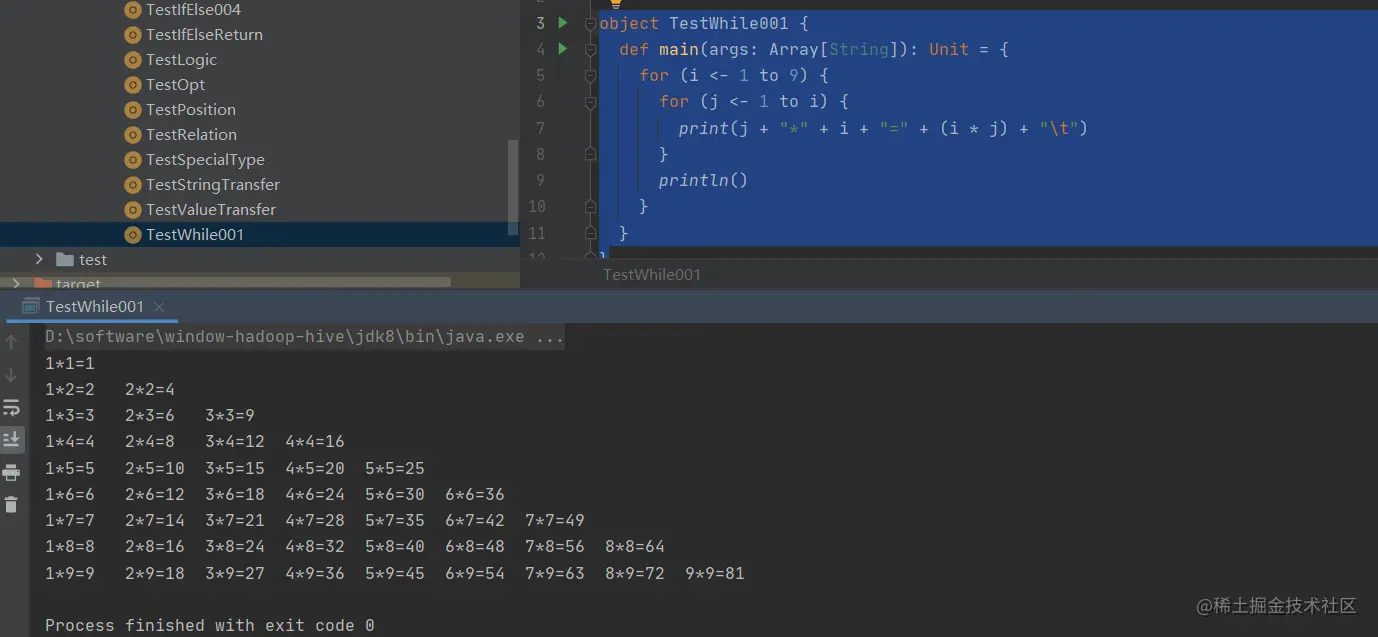Select TestStringTransfer in project tree
Image resolution: width=1378 pixels, height=637 pixels.
[213, 185]
